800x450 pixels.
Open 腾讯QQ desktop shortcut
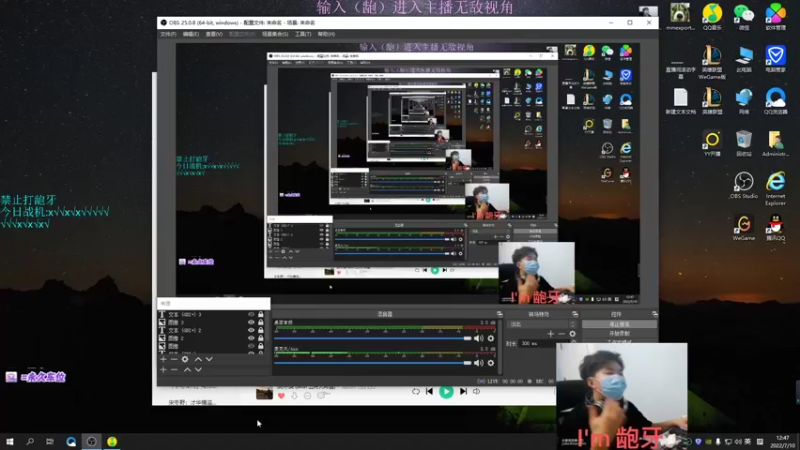775,228
